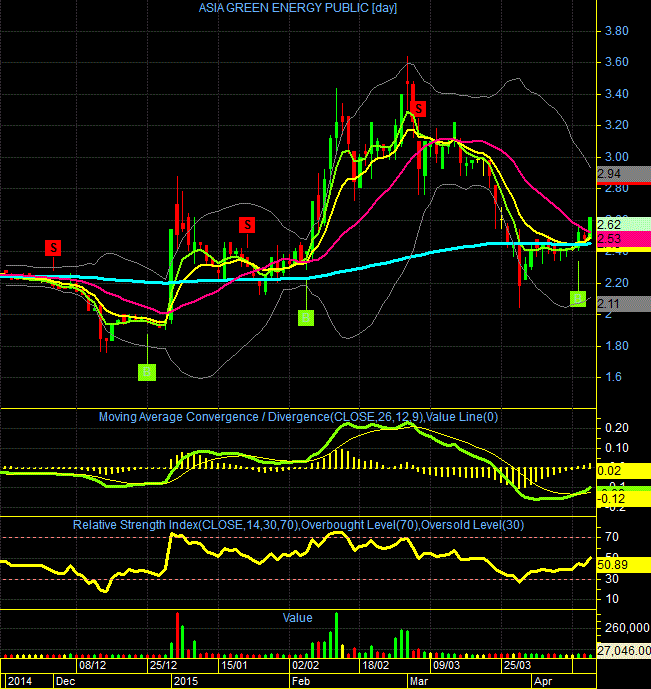Select the 18/02 date on the time axis
Screen dimensions: 651x689
pos(375,665)
